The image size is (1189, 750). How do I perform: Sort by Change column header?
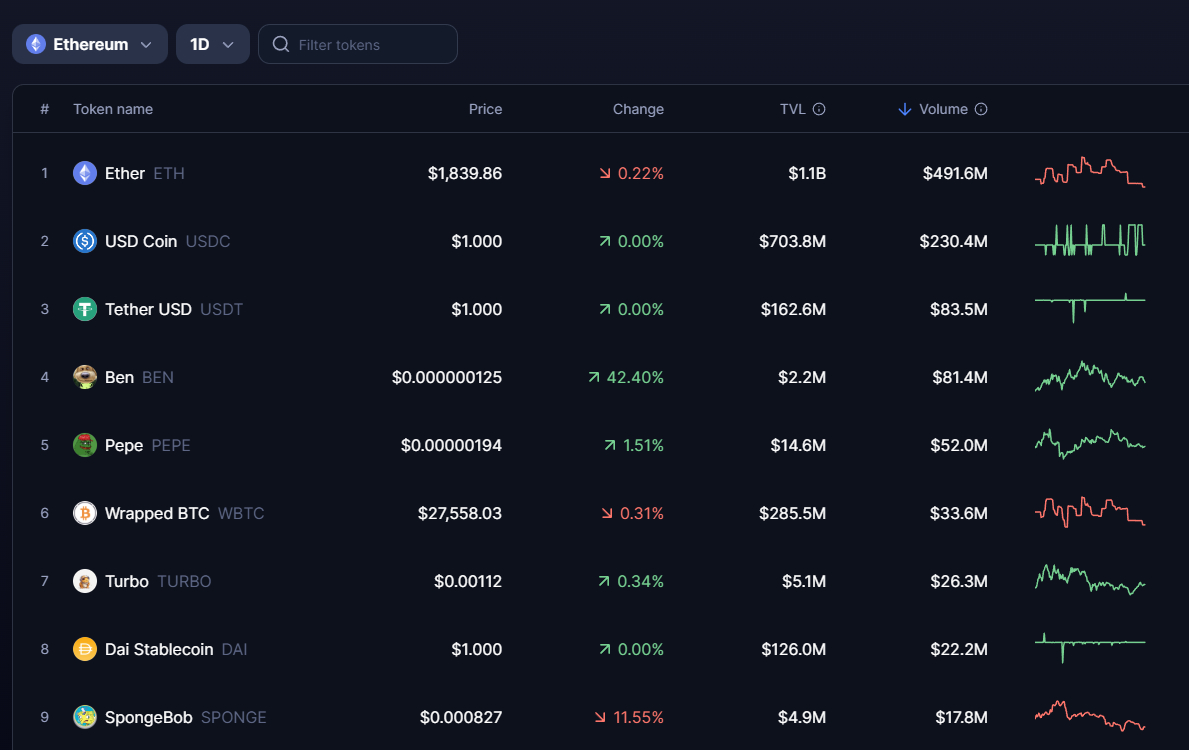point(638,109)
